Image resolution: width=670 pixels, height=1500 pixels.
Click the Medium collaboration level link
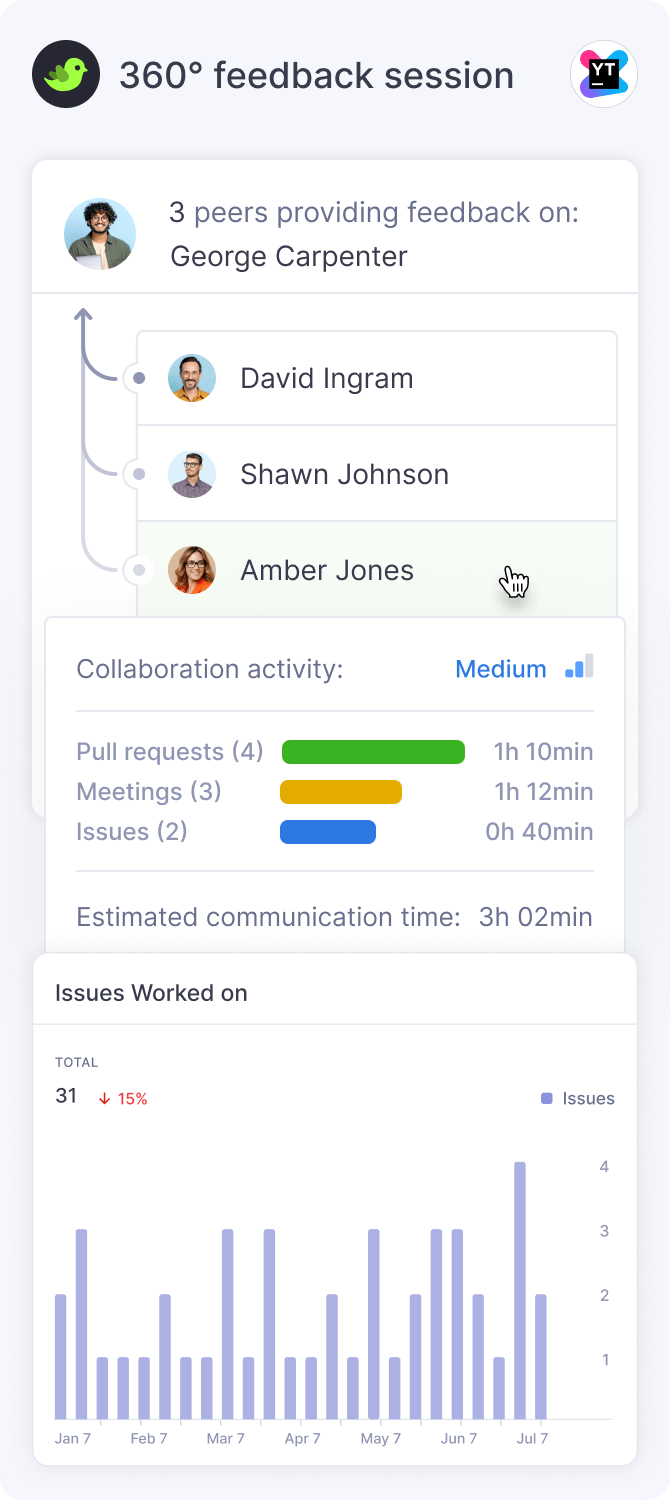coord(500,669)
